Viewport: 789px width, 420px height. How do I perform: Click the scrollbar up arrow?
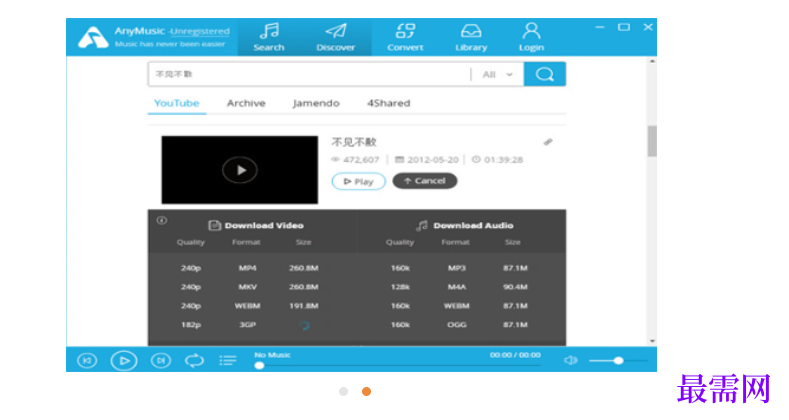(x=652, y=61)
